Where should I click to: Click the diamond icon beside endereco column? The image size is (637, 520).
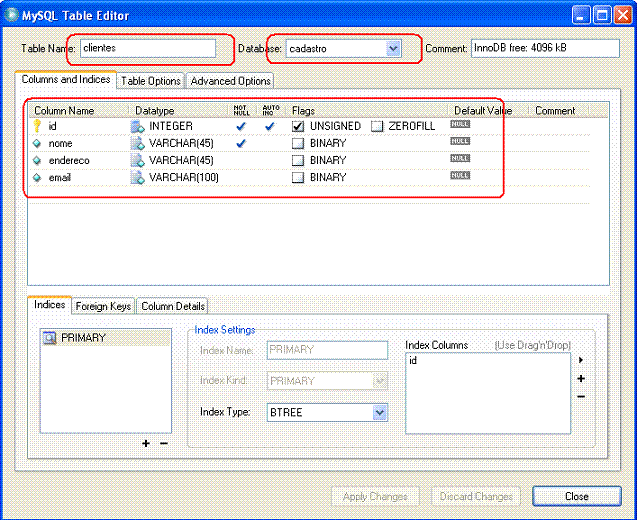37,160
